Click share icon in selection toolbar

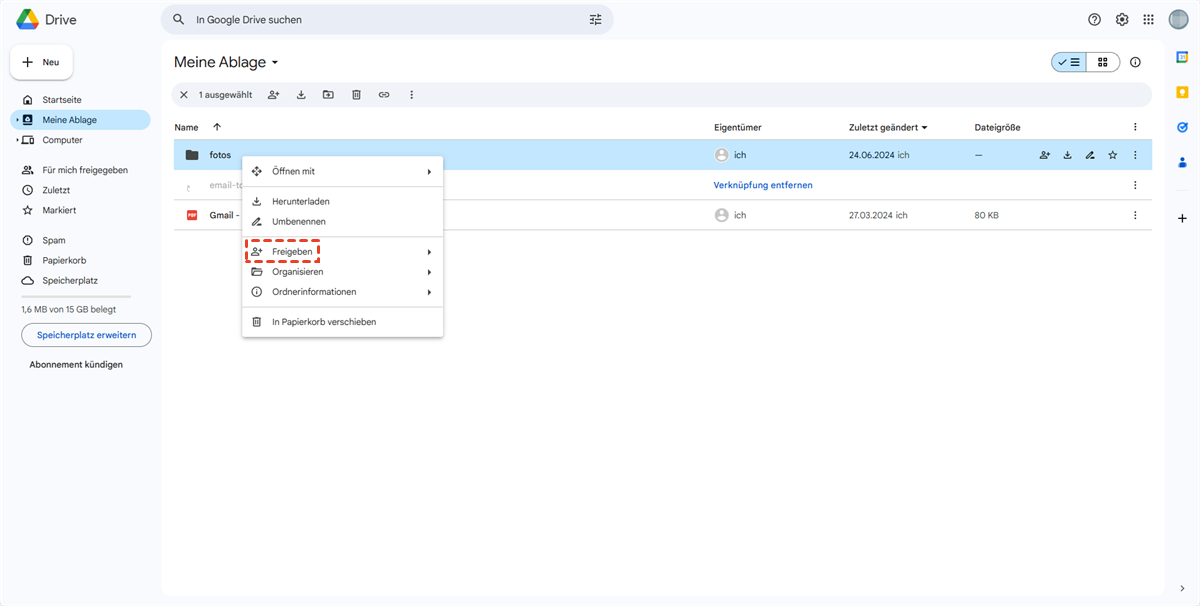pos(273,95)
